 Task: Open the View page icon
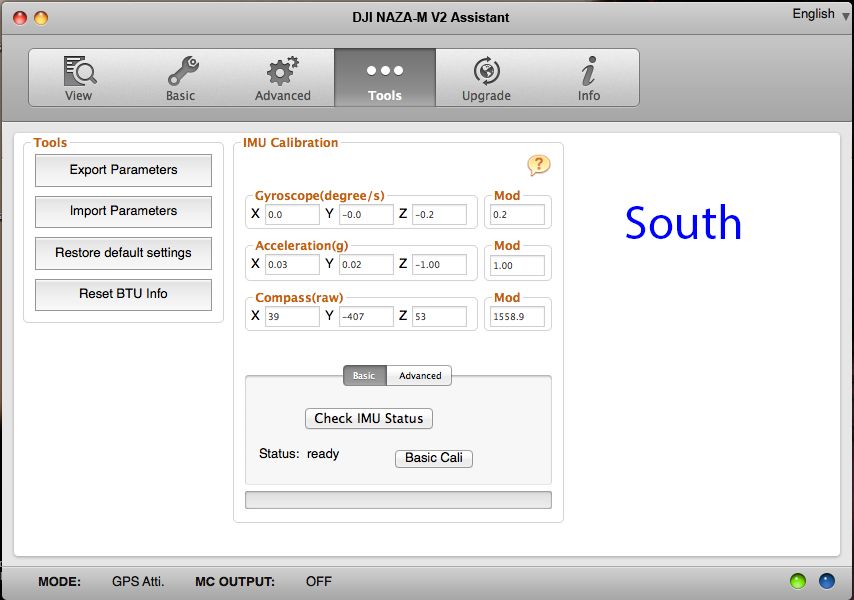pos(79,78)
